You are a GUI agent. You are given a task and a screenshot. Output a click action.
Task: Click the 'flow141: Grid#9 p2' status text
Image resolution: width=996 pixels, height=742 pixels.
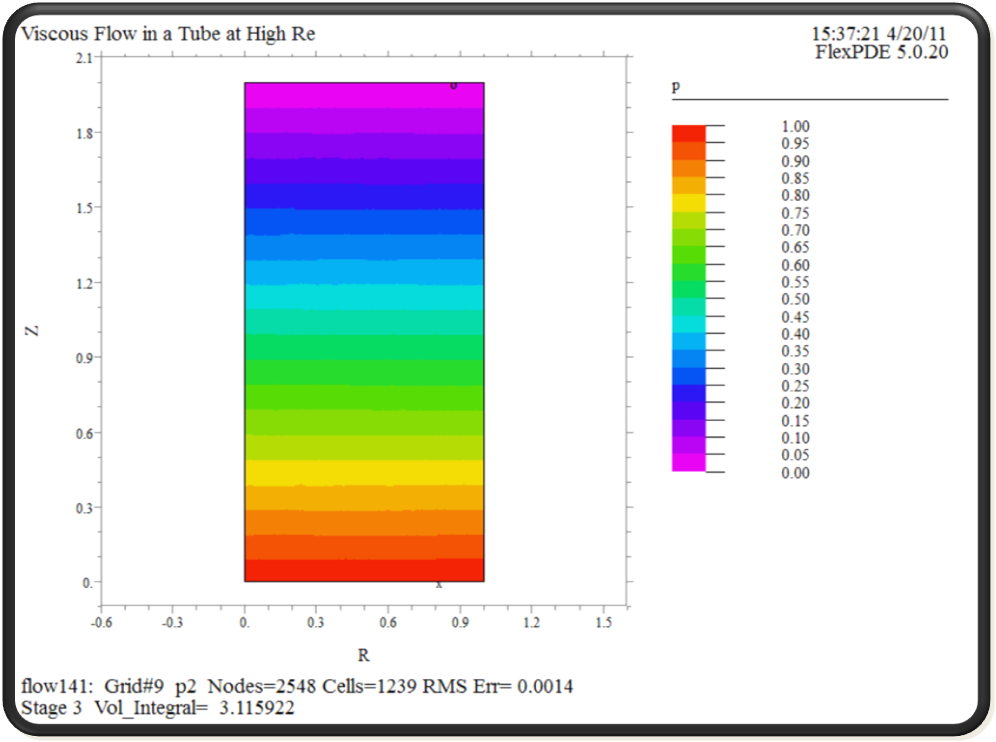[x=109, y=687]
